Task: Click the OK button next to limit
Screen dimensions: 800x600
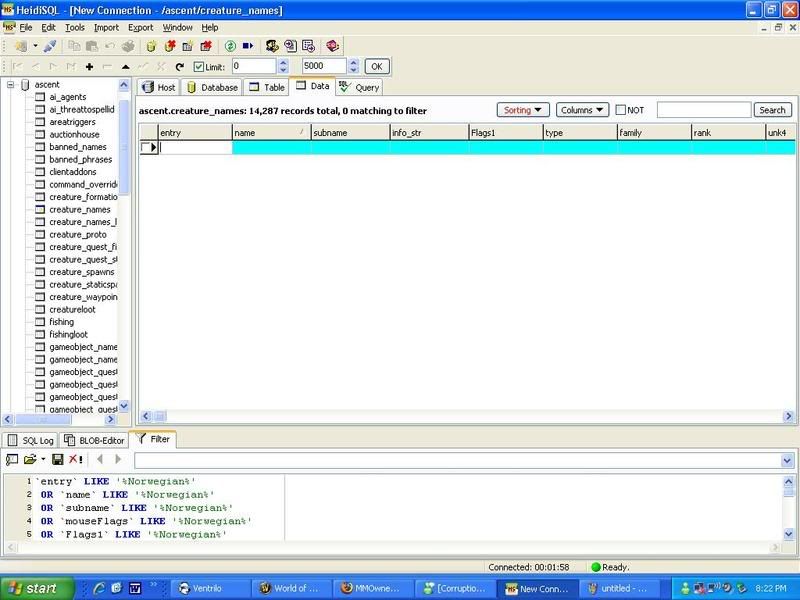Action: click(377, 66)
